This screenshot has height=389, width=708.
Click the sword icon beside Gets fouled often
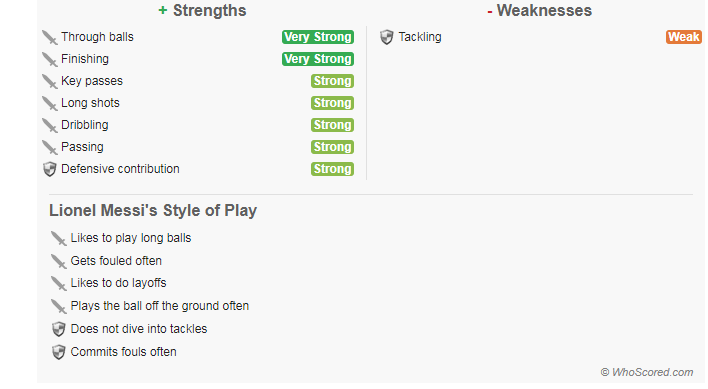[59, 261]
